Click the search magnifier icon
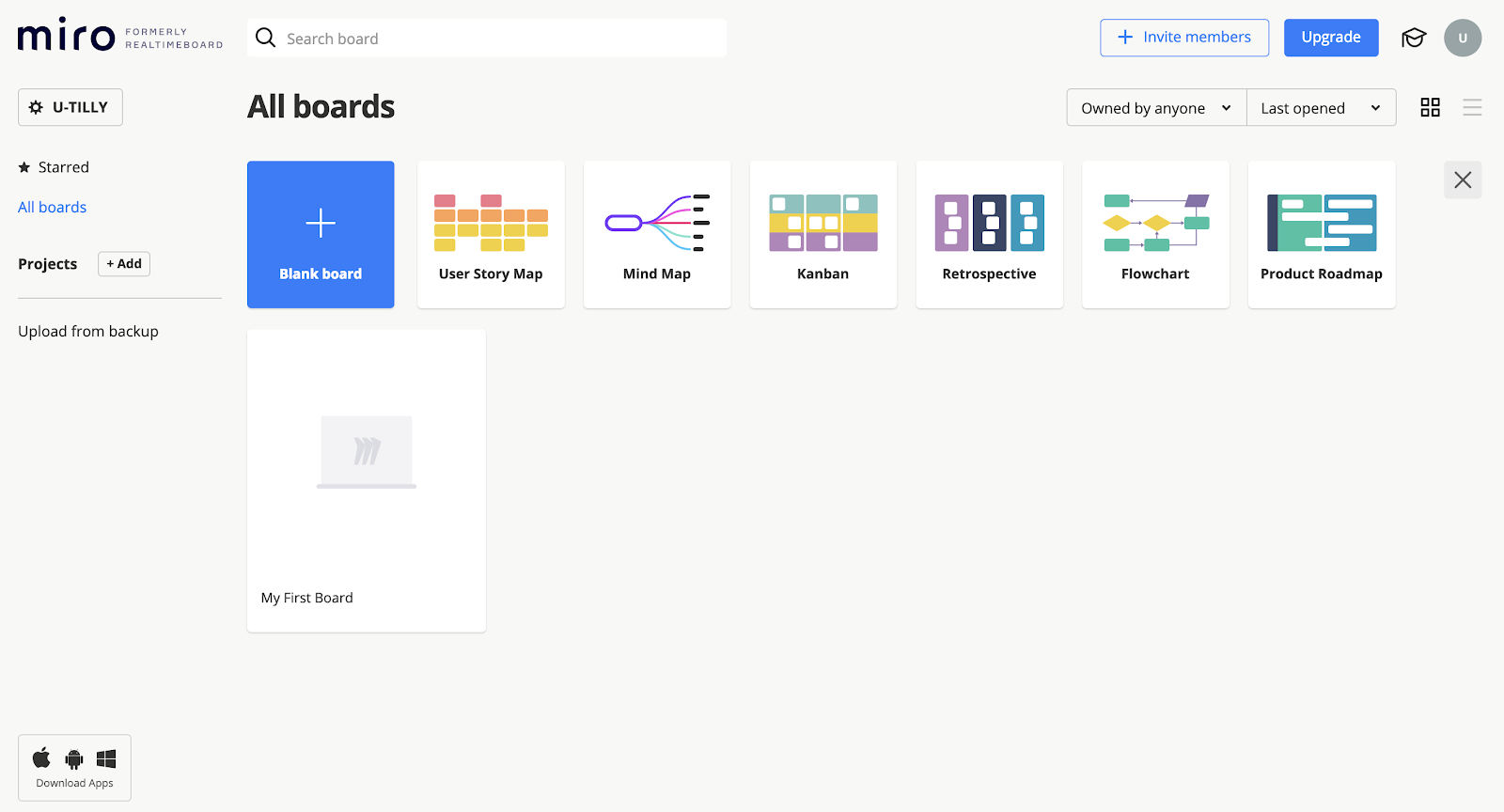The width and height of the screenshot is (1504, 812). (x=266, y=38)
